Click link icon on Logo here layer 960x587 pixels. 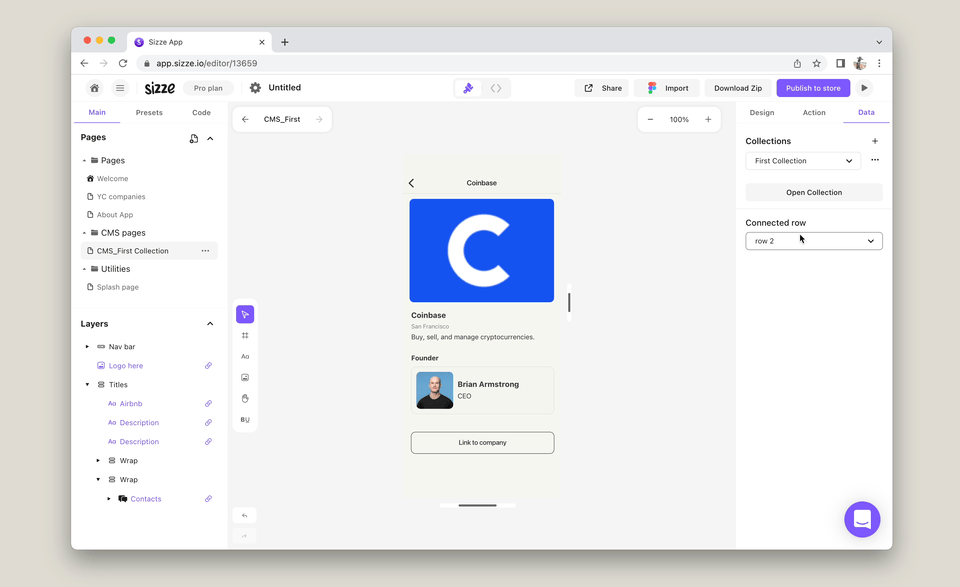[x=208, y=366]
